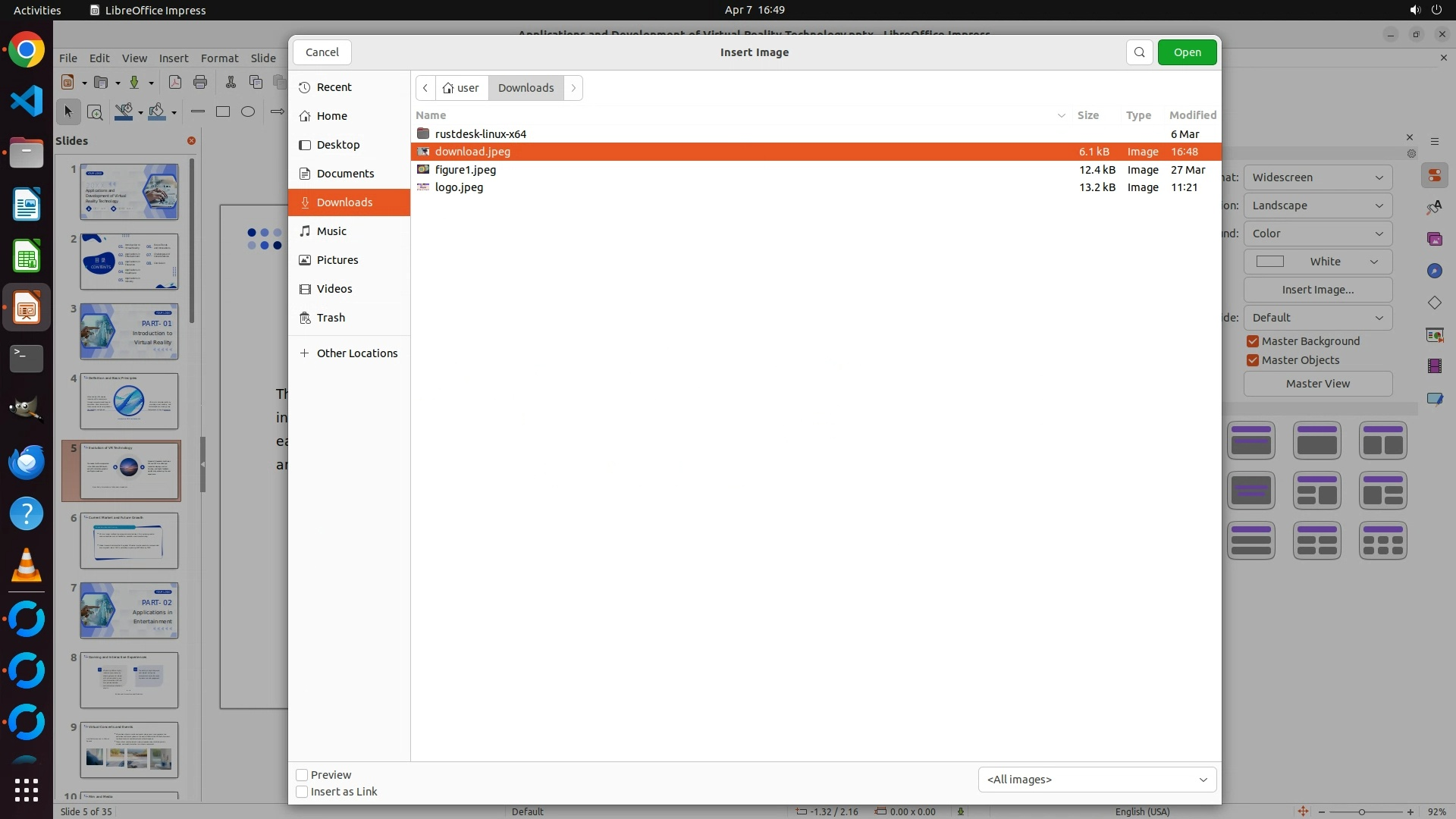Screen dimensions: 1456x819
Task: Select the file logo.jpeg in the list
Action: 459,187
